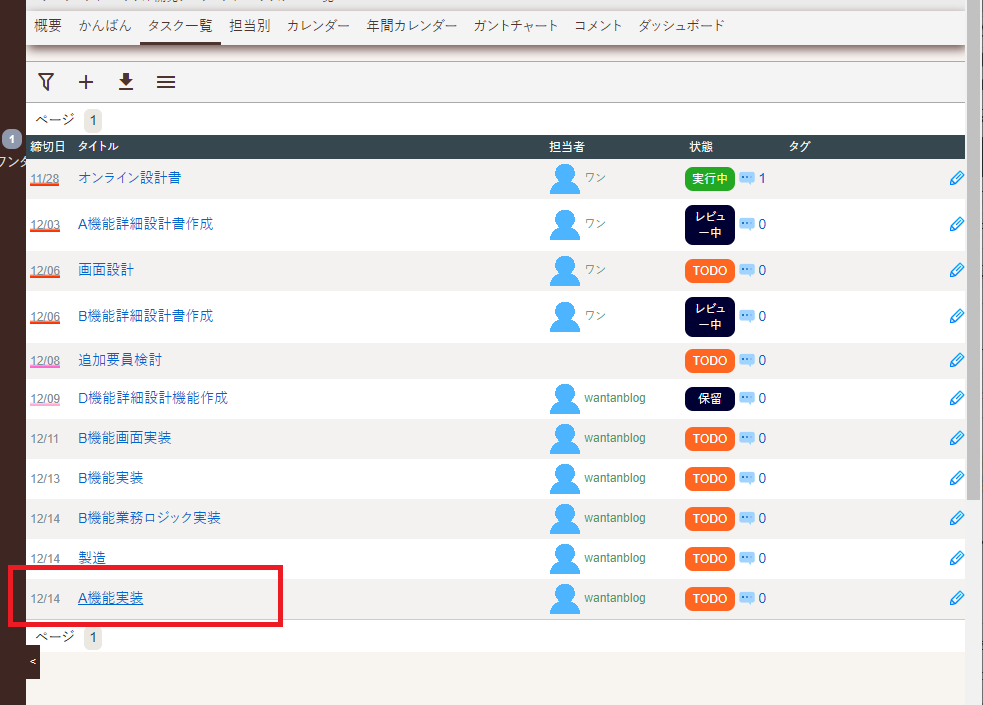The image size is (983, 705).
Task: Sort by the タイトル column header
Action: [98, 147]
